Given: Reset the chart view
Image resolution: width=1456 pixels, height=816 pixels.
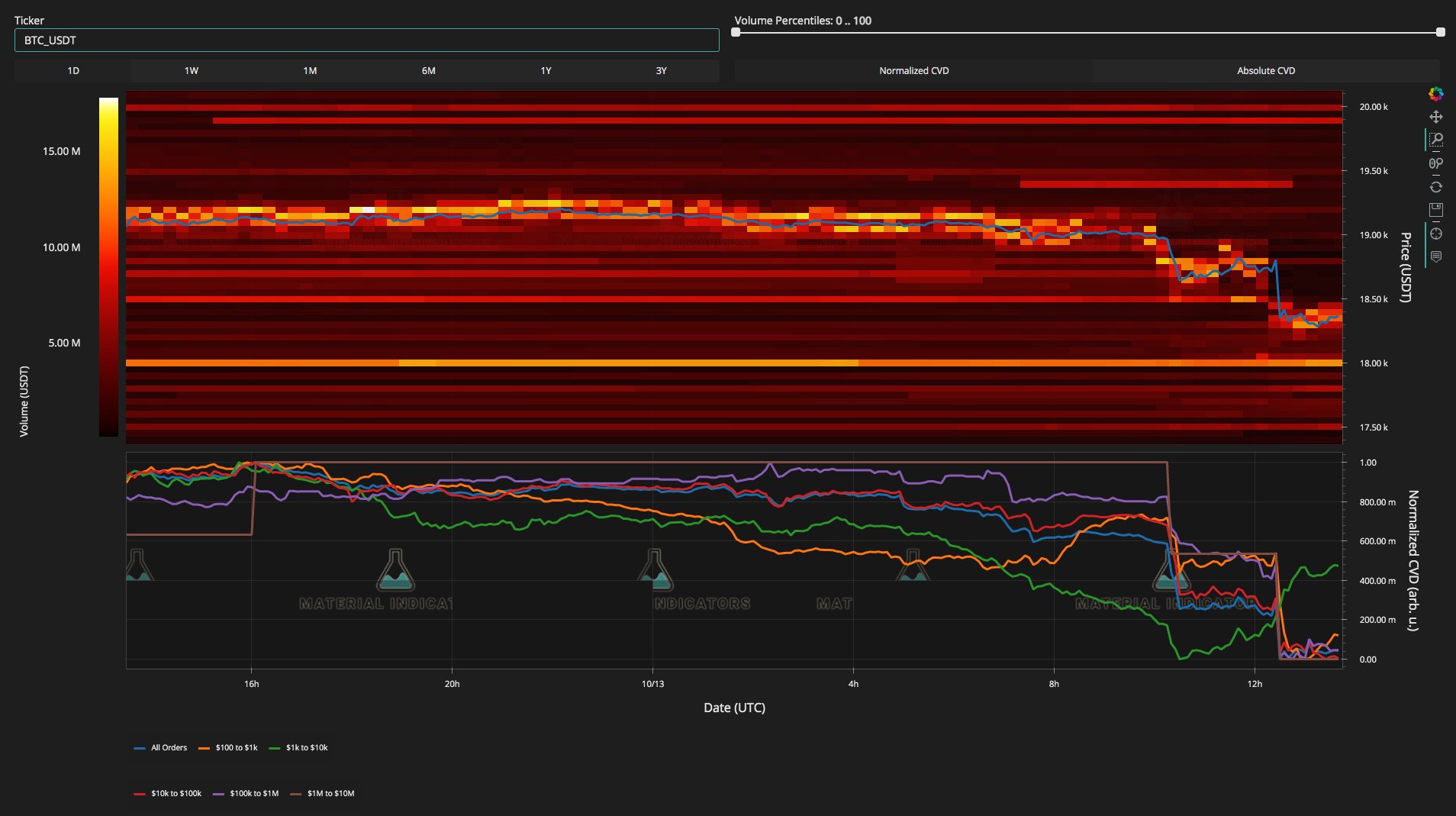Looking at the screenshot, I should click(x=1435, y=187).
